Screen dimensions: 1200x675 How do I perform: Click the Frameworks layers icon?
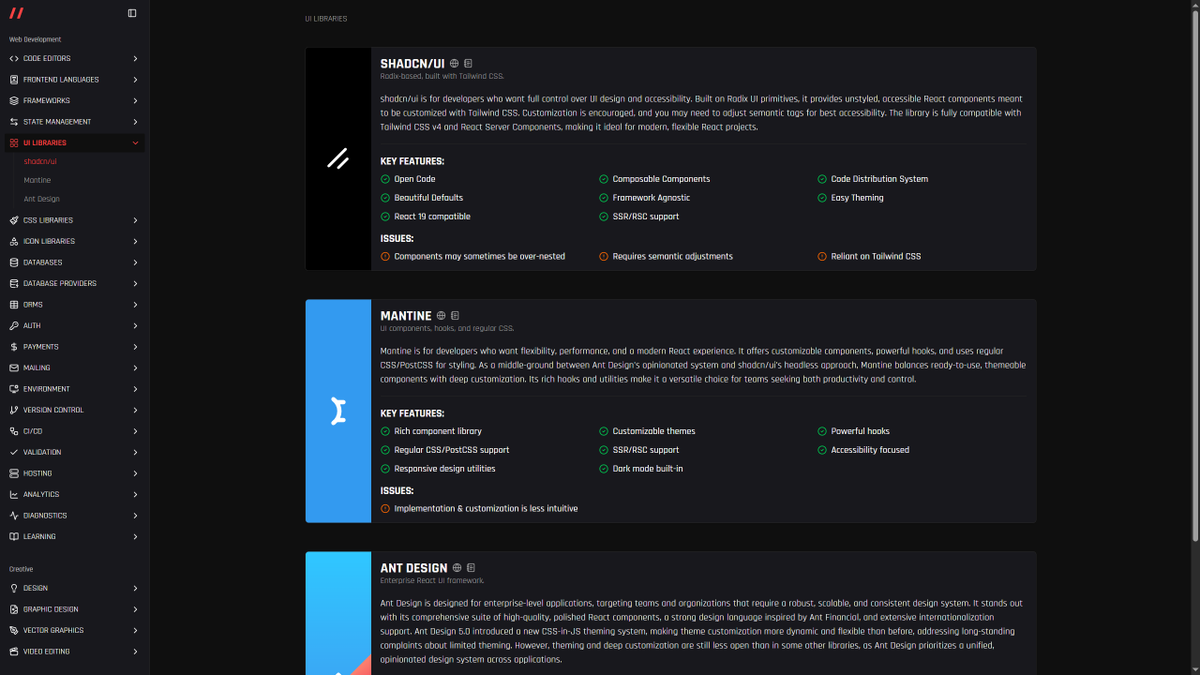(x=14, y=101)
